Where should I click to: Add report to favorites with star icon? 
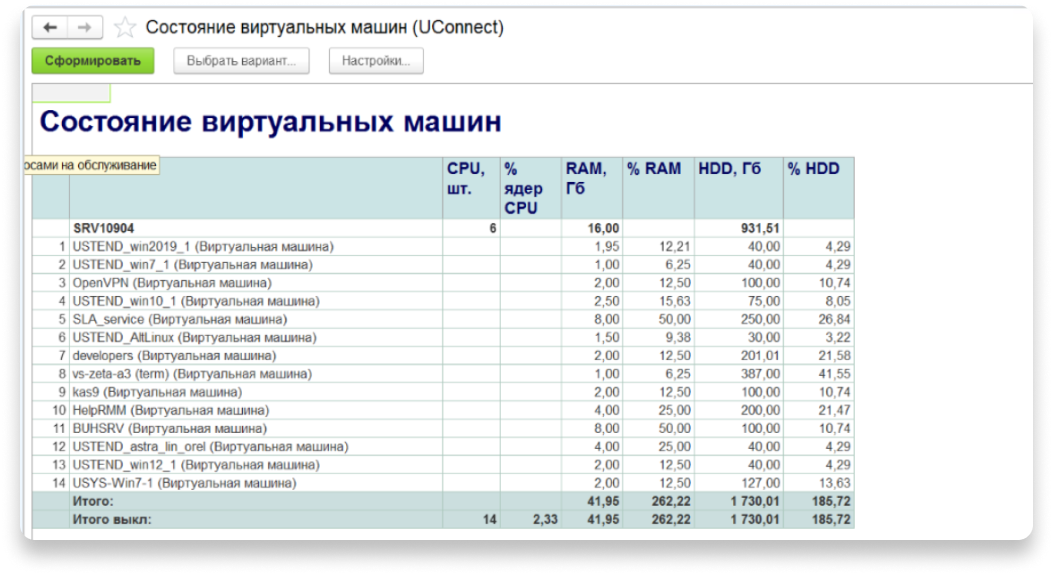click(x=125, y=28)
